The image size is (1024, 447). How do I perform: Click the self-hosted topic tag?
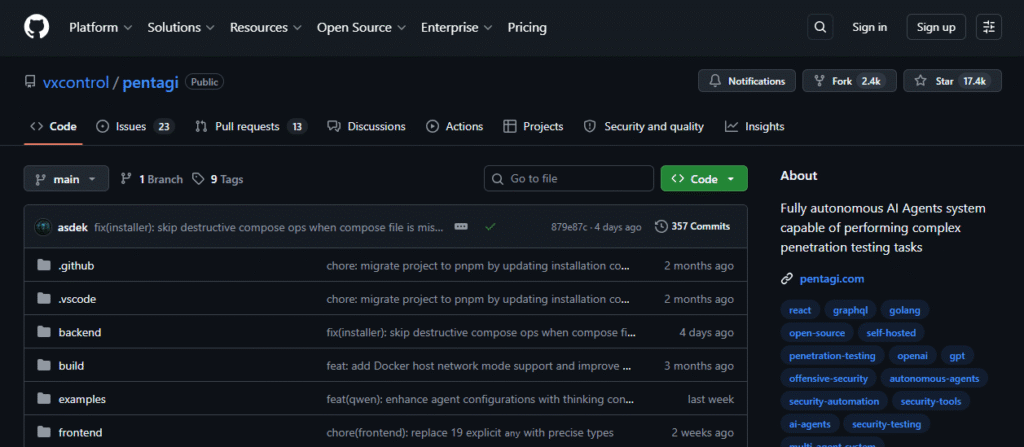coord(891,333)
